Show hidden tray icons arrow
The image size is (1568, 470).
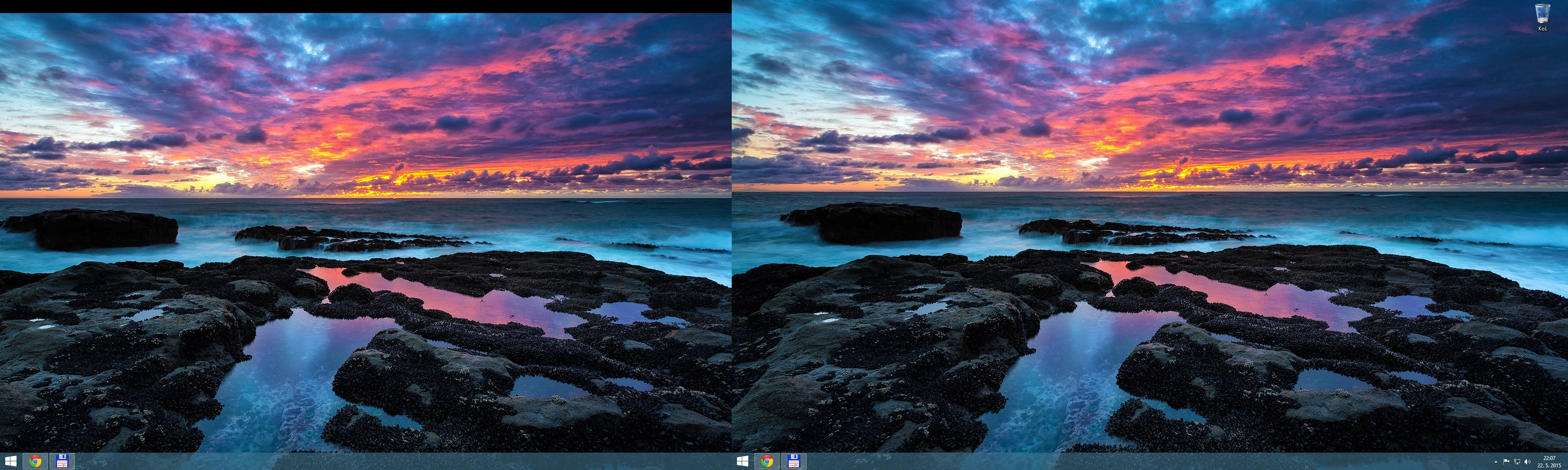coord(1496,462)
